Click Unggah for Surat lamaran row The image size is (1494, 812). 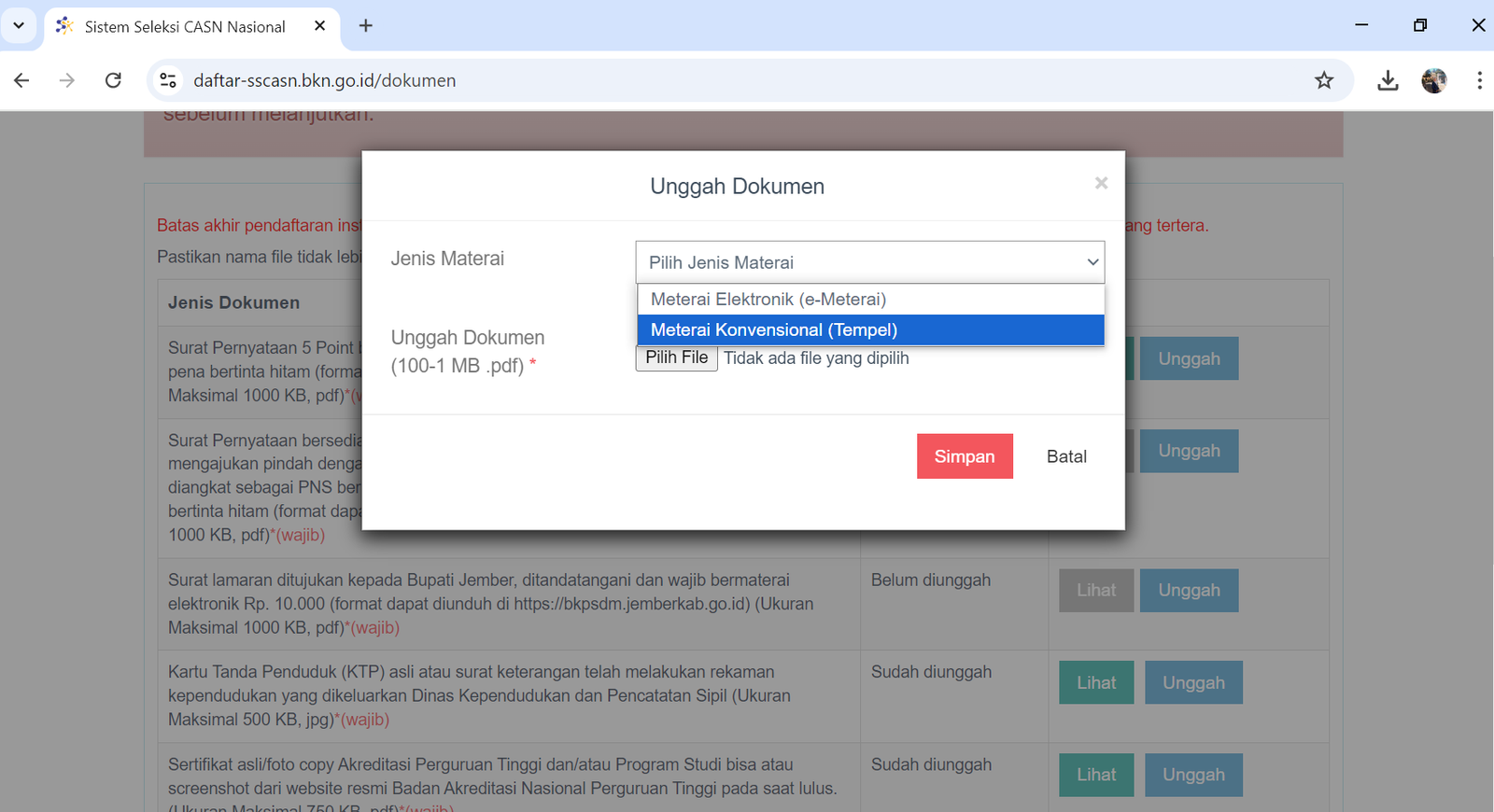(x=1189, y=590)
